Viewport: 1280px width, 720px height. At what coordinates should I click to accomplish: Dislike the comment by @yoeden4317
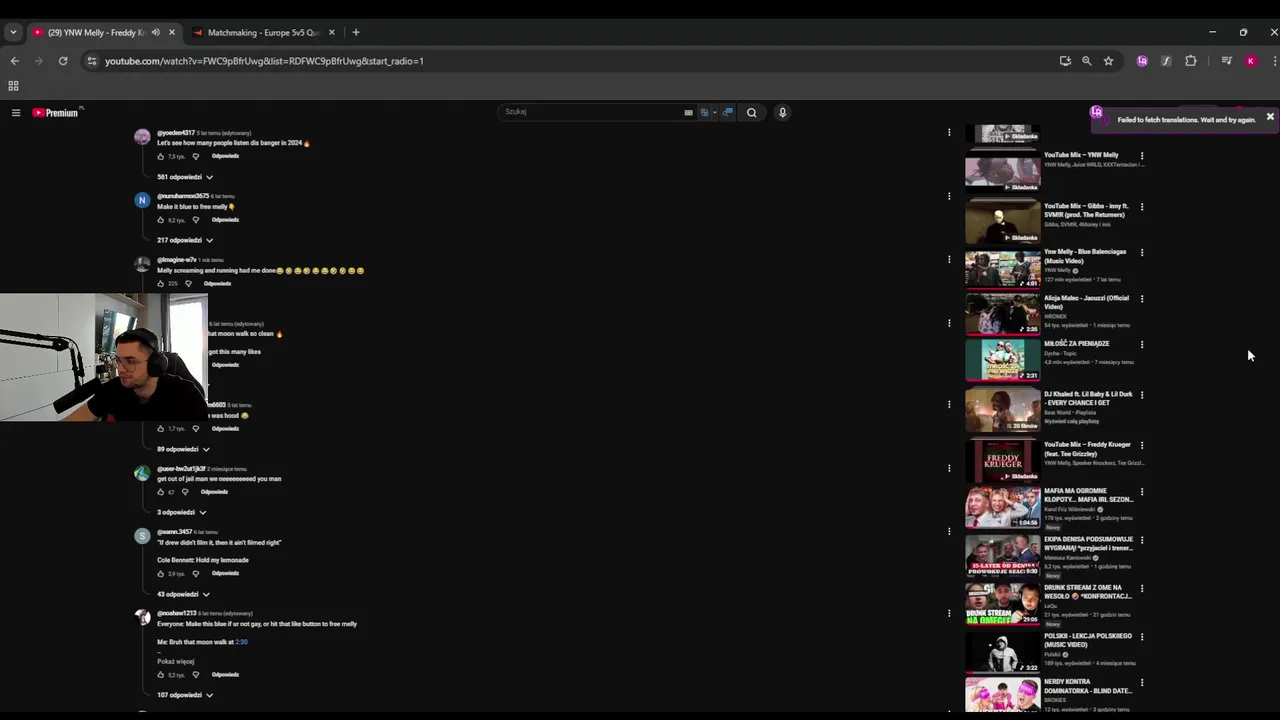(x=196, y=157)
